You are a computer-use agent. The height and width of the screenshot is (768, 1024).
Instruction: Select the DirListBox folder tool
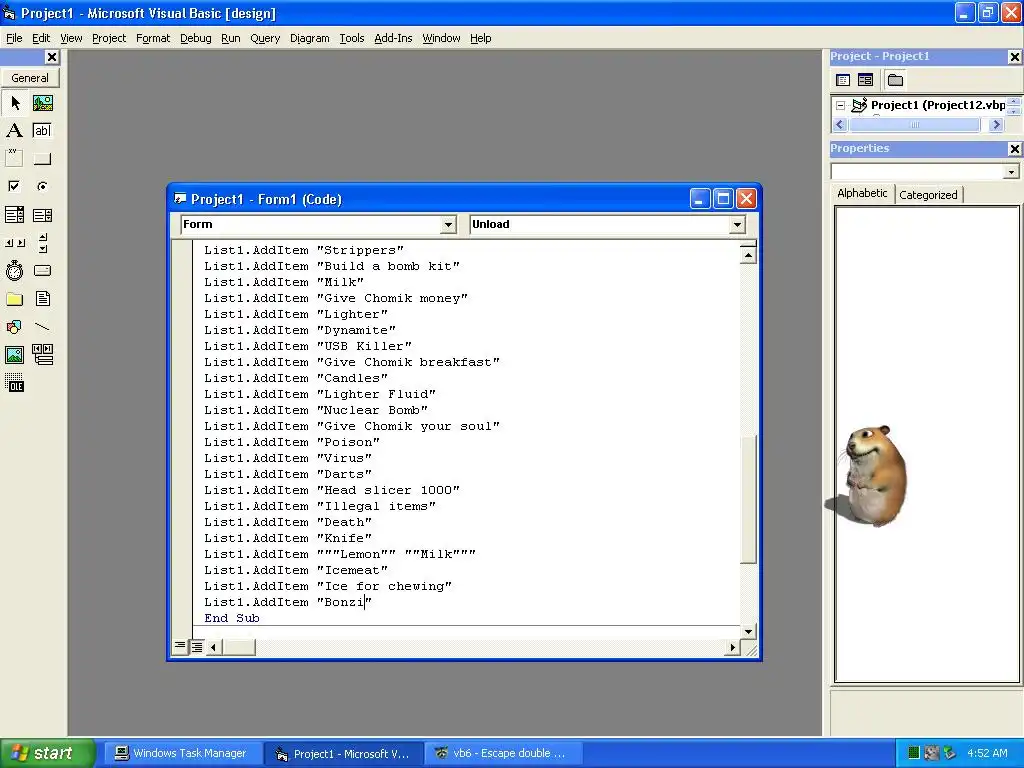click(x=14, y=299)
